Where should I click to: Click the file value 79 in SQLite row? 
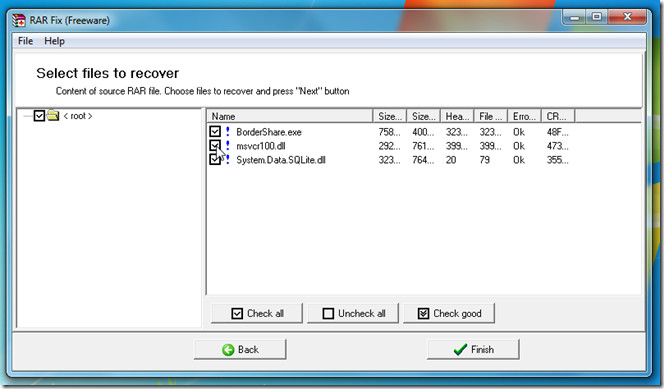tap(484, 160)
